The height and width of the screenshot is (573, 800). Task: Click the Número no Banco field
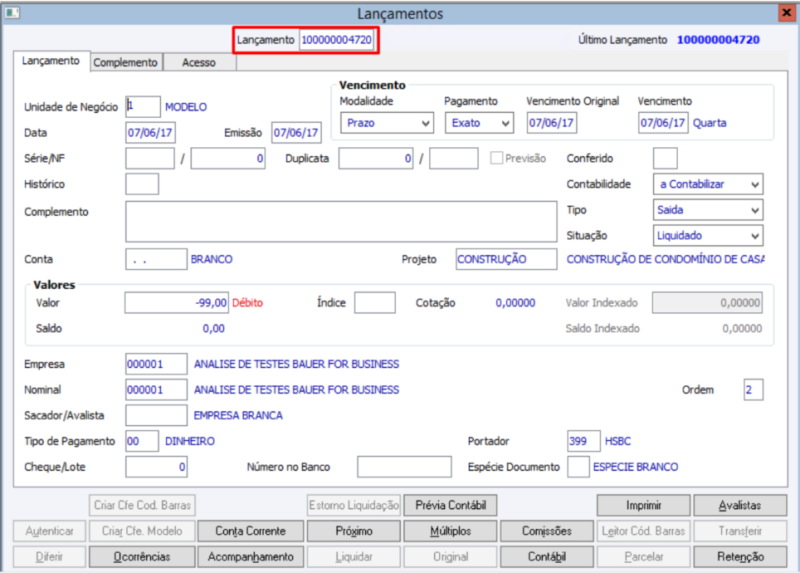pyautogui.click(x=404, y=467)
